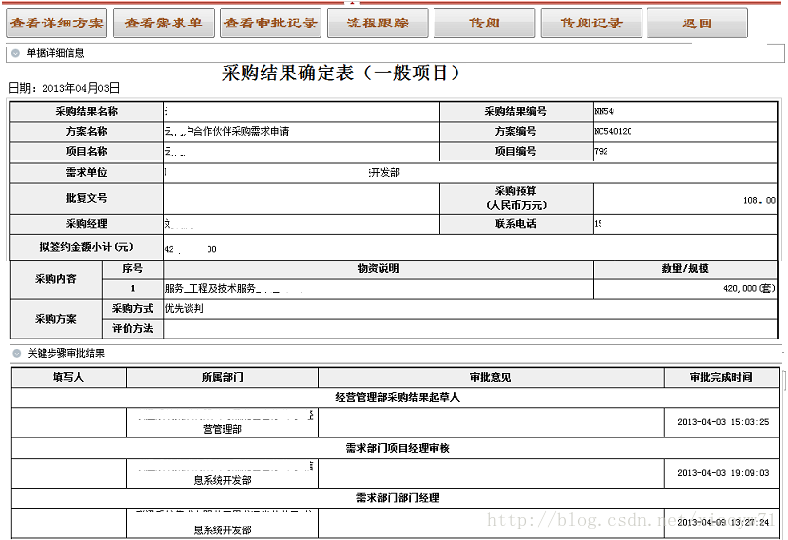The width and height of the screenshot is (788, 540).
Task: Click the 采购内容 row header
Action: click(56, 279)
